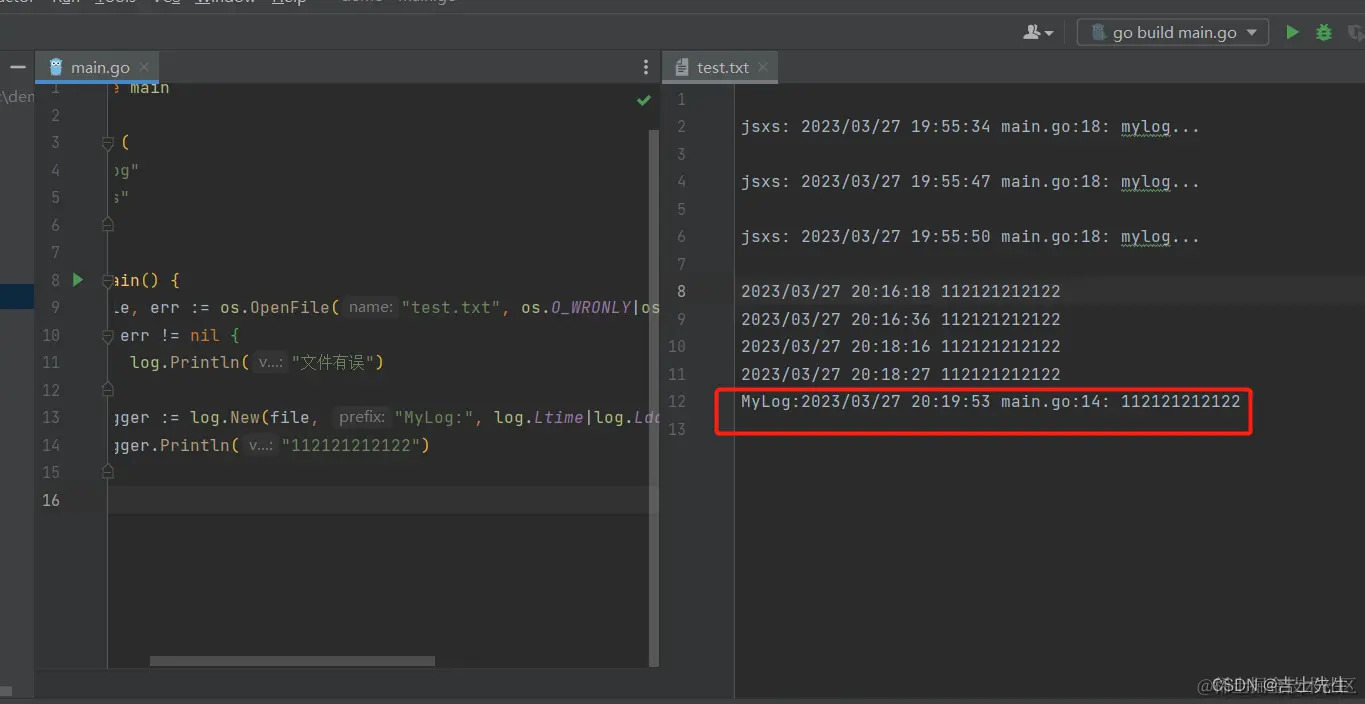Click the 20:16:18 entry in test.txt
Image resolution: width=1365 pixels, height=704 pixels.
tap(900, 292)
